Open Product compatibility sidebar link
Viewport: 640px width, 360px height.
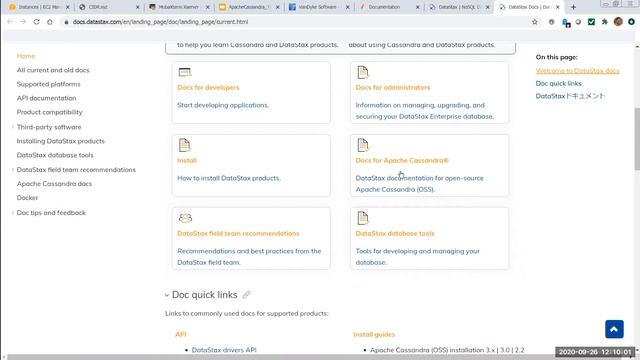49,112
